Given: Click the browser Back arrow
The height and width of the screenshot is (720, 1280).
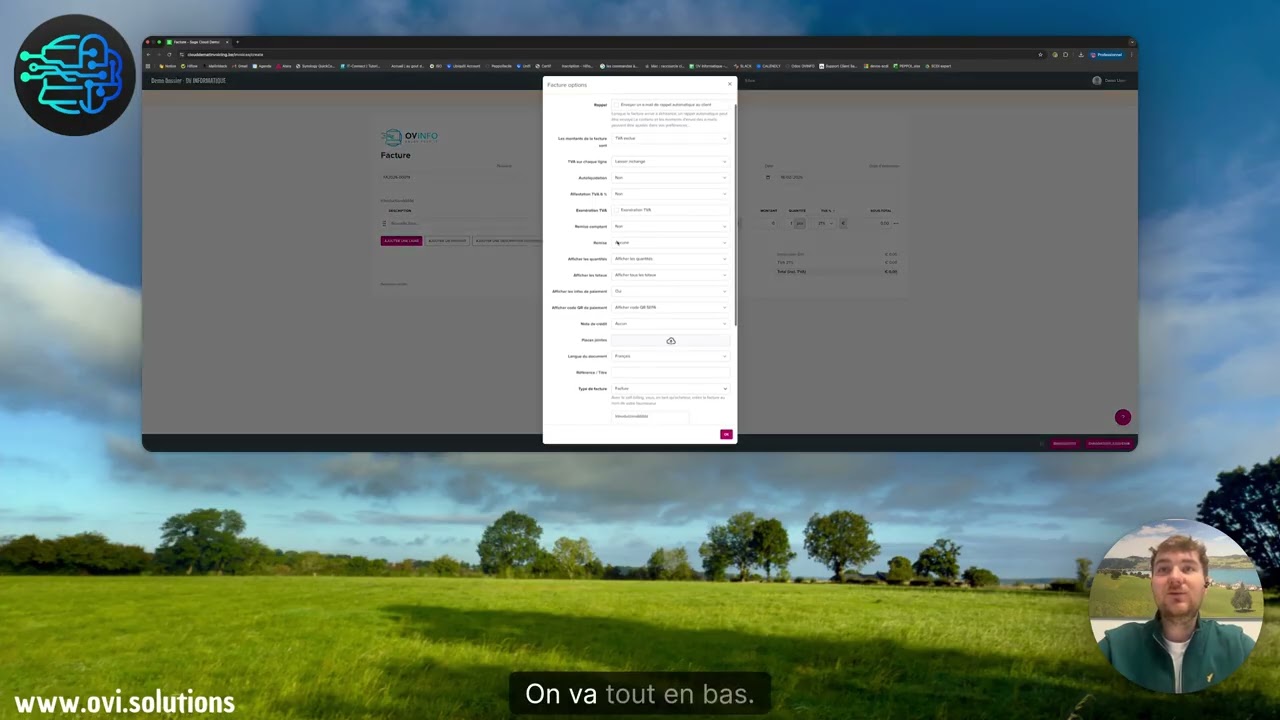Looking at the screenshot, I should click(149, 54).
